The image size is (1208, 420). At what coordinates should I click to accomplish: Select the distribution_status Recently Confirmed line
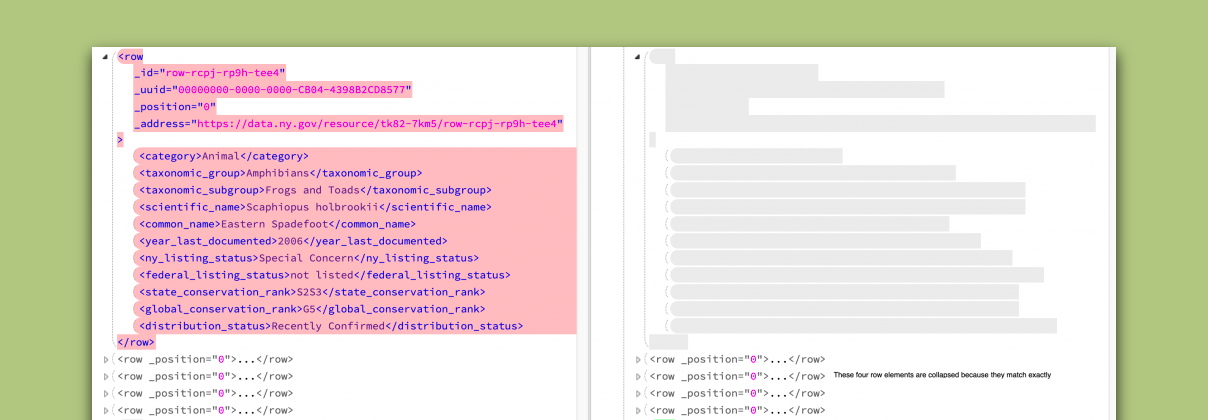coord(331,327)
